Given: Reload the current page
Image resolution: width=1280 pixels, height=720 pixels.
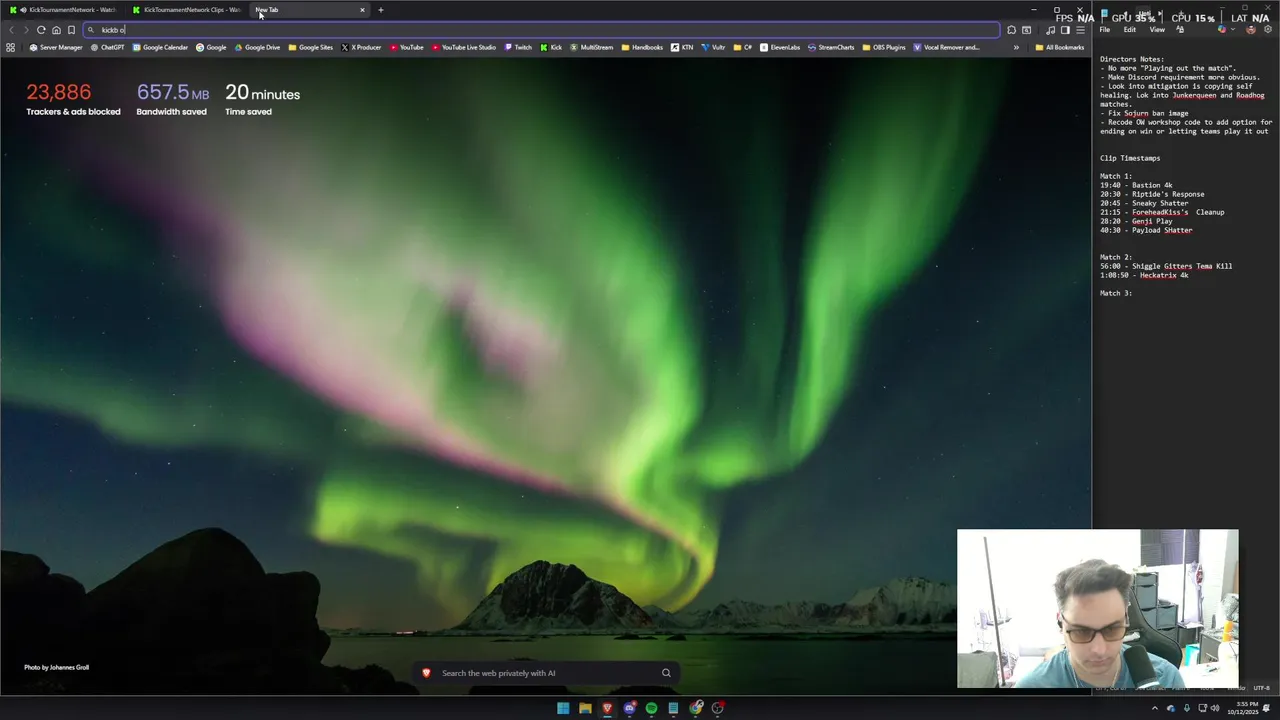Looking at the screenshot, I should (41, 30).
